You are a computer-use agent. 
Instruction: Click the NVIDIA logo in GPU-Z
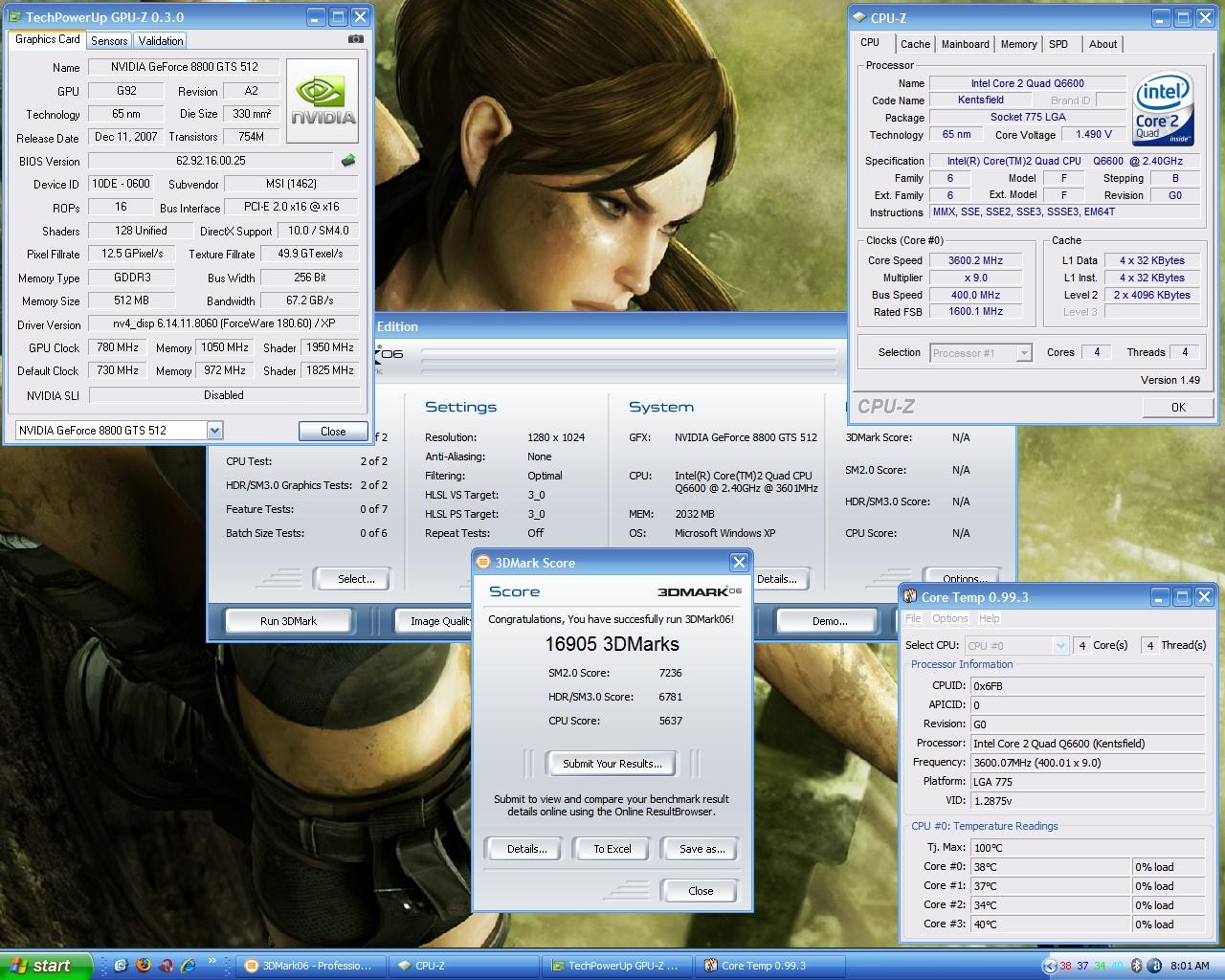pos(323,100)
